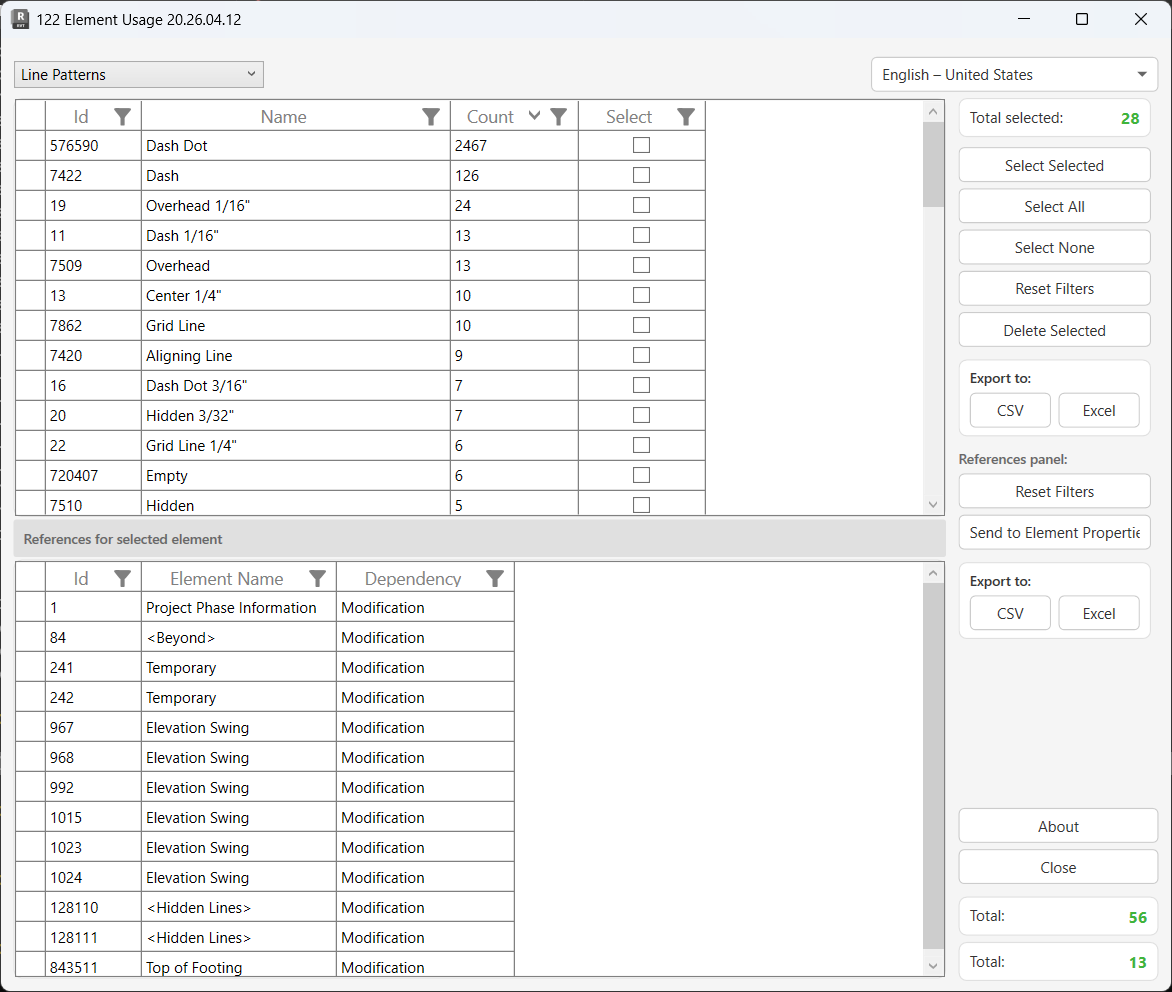
Task: Open the Element Name filter in references panel
Action: tap(317, 577)
